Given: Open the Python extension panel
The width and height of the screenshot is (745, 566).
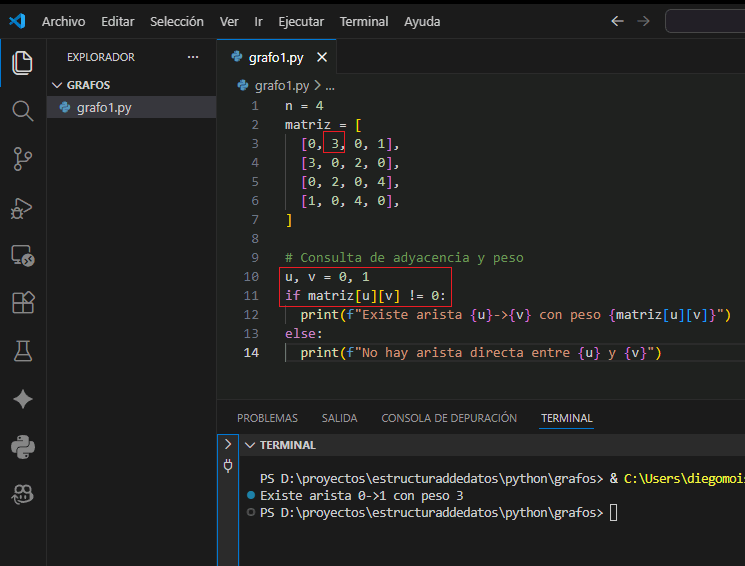Looking at the screenshot, I should point(22,446).
